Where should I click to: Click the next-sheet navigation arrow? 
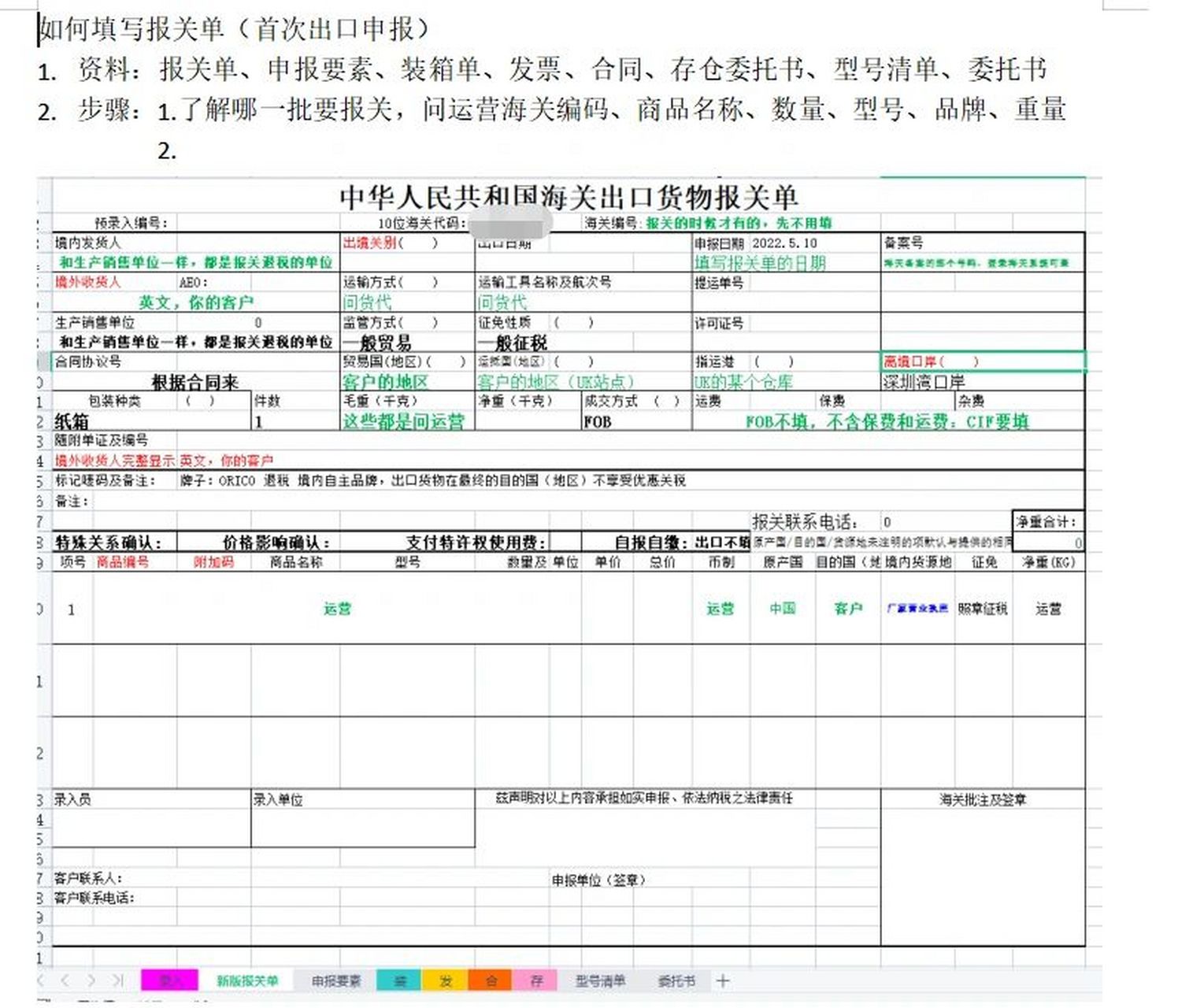(91, 980)
